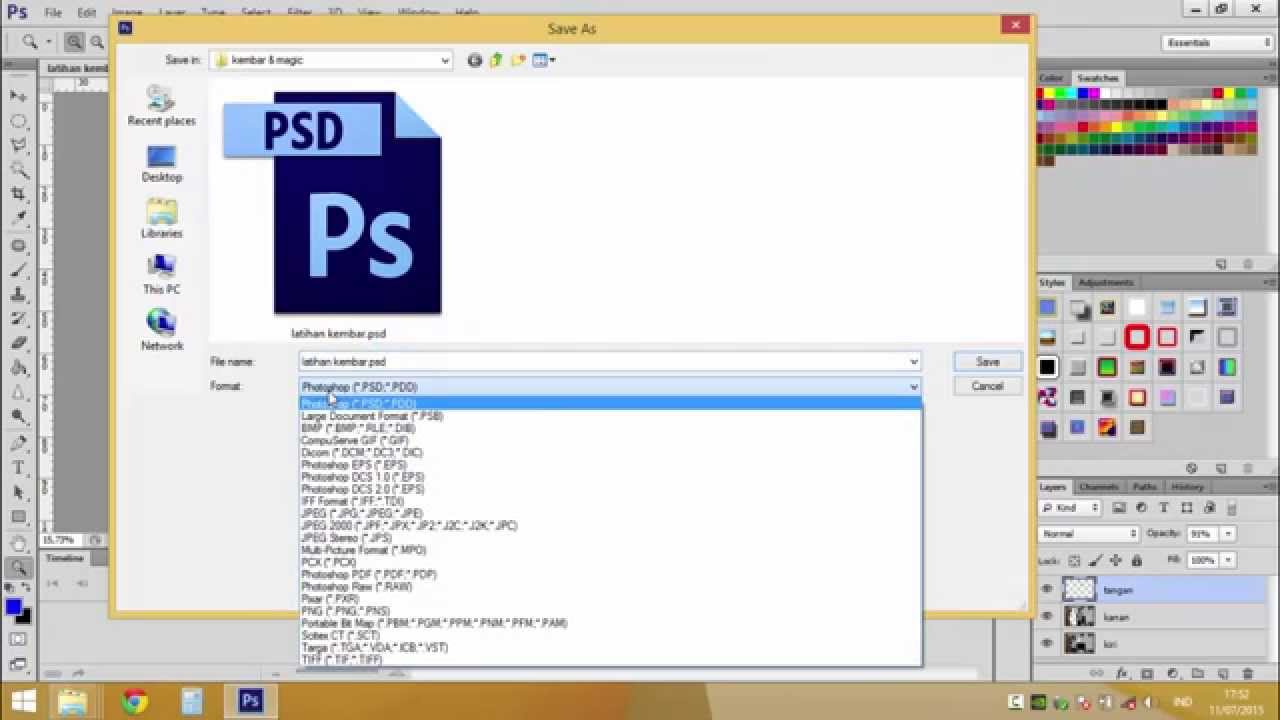
Task: Click the delete layer trash icon
Action: [x=1247, y=674]
